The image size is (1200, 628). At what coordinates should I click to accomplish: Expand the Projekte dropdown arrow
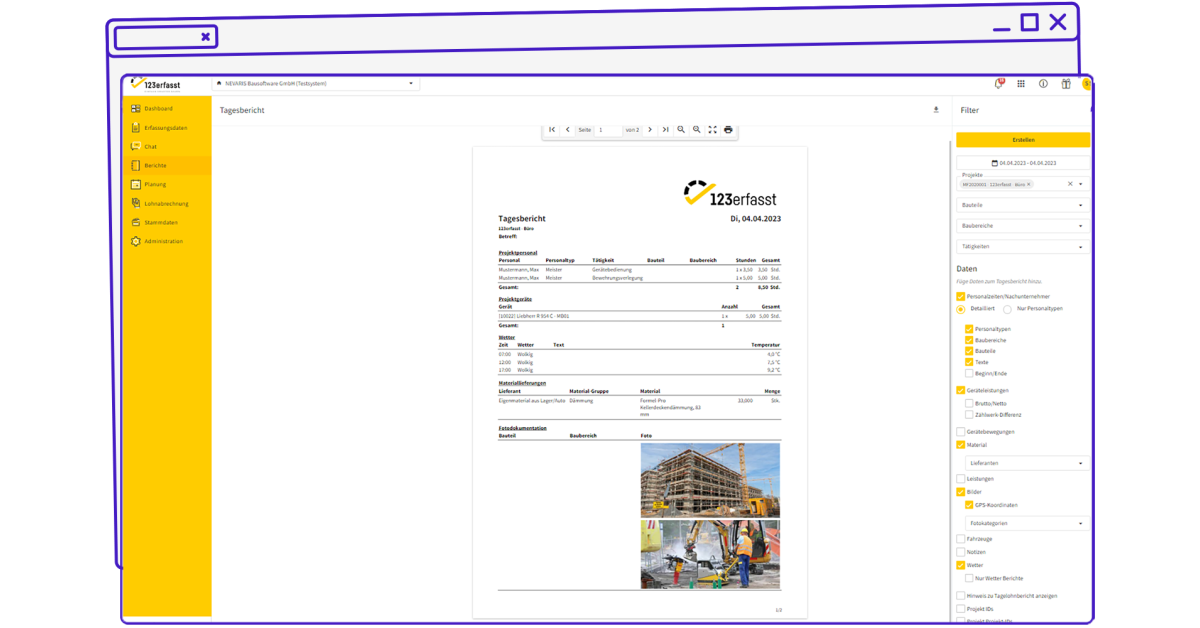[x=1081, y=184]
